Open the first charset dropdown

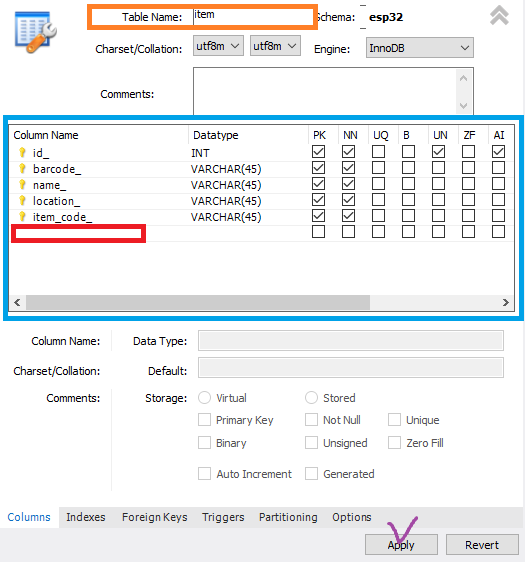(218, 46)
